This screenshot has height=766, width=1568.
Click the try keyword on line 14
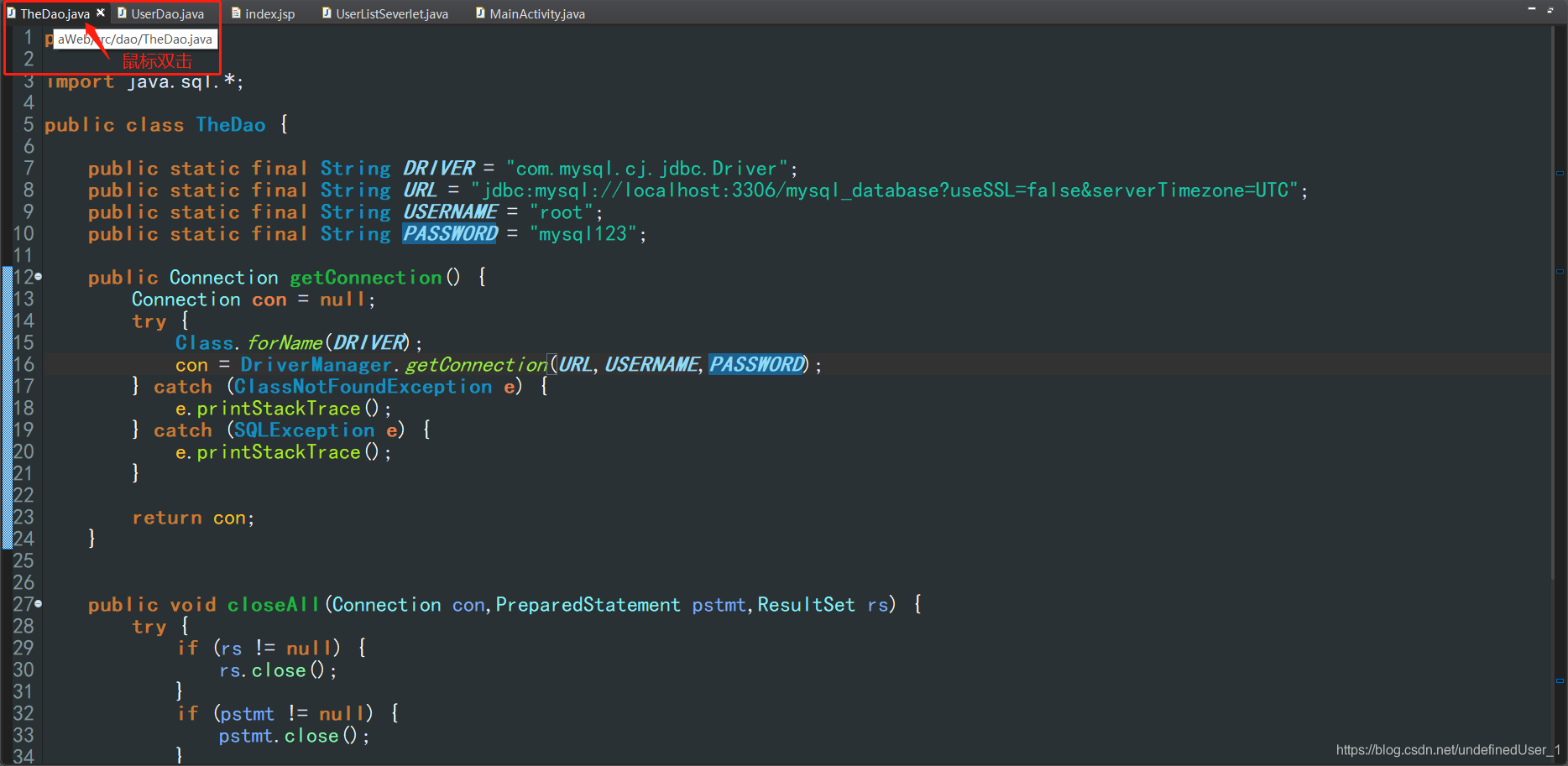(x=149, y=320)
